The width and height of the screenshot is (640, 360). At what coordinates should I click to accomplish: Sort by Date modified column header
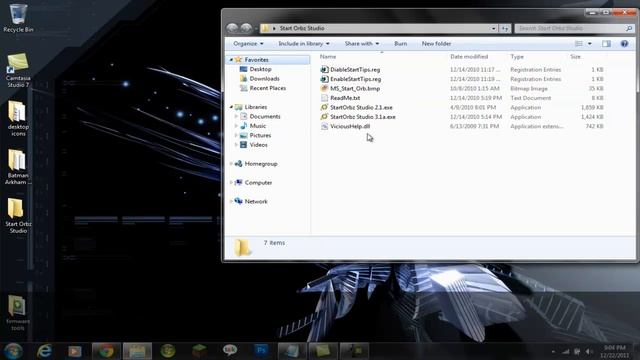(469, 57)
